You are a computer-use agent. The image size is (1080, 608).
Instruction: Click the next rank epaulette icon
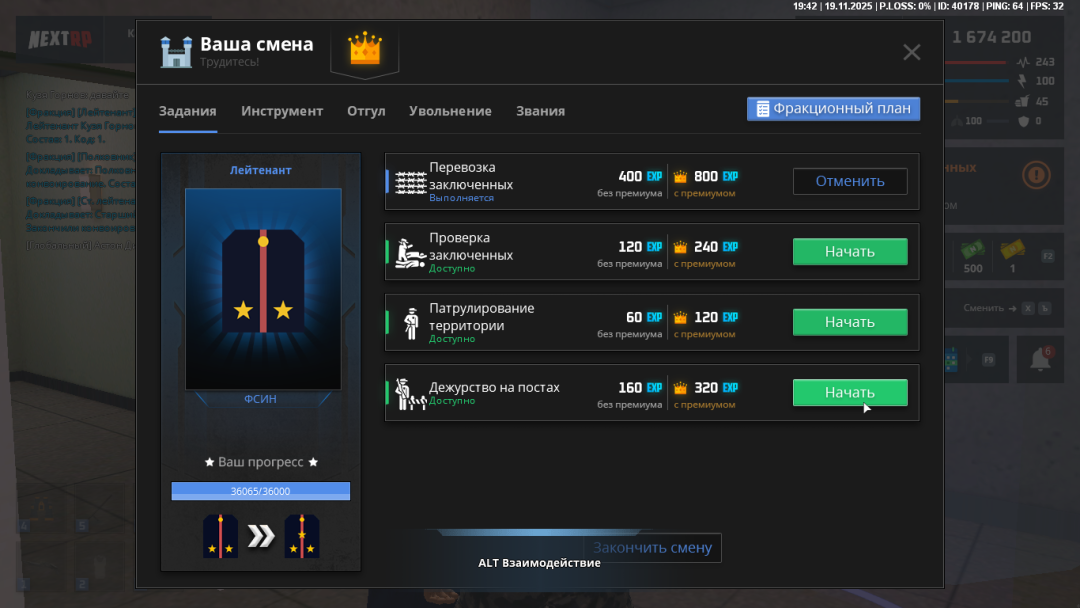302,536
